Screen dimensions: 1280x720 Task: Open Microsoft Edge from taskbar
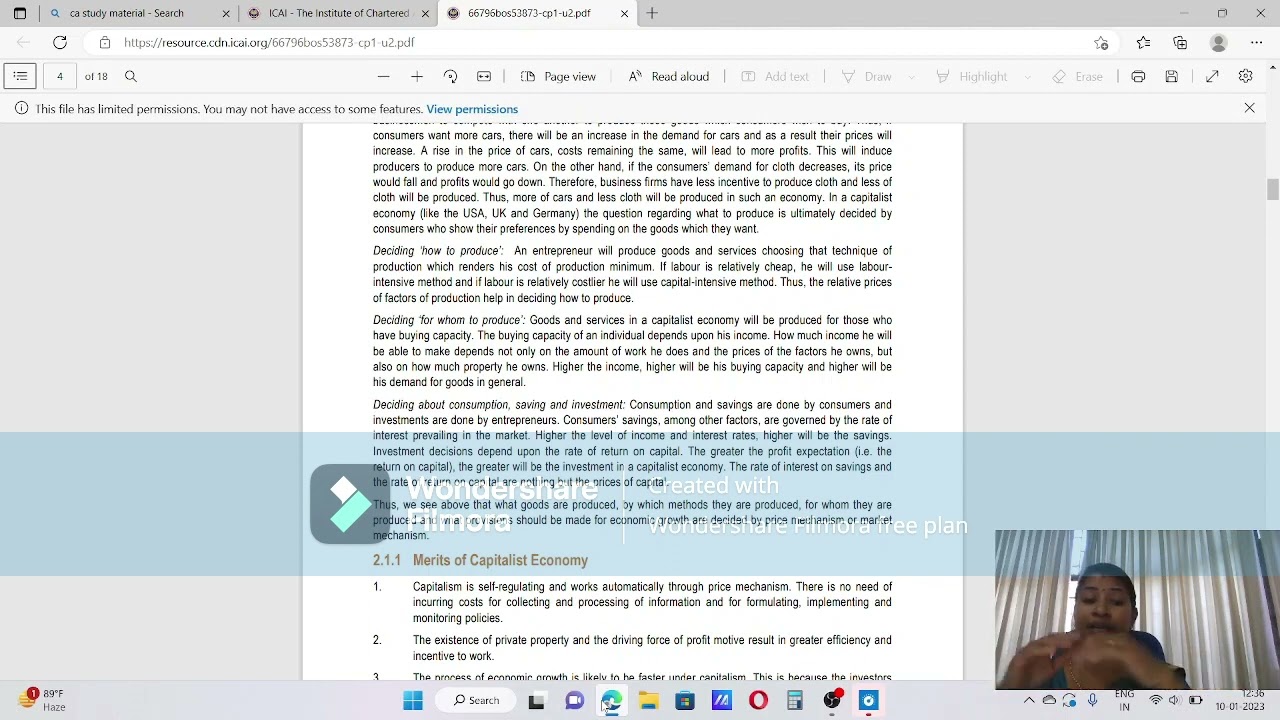[611, 700]
